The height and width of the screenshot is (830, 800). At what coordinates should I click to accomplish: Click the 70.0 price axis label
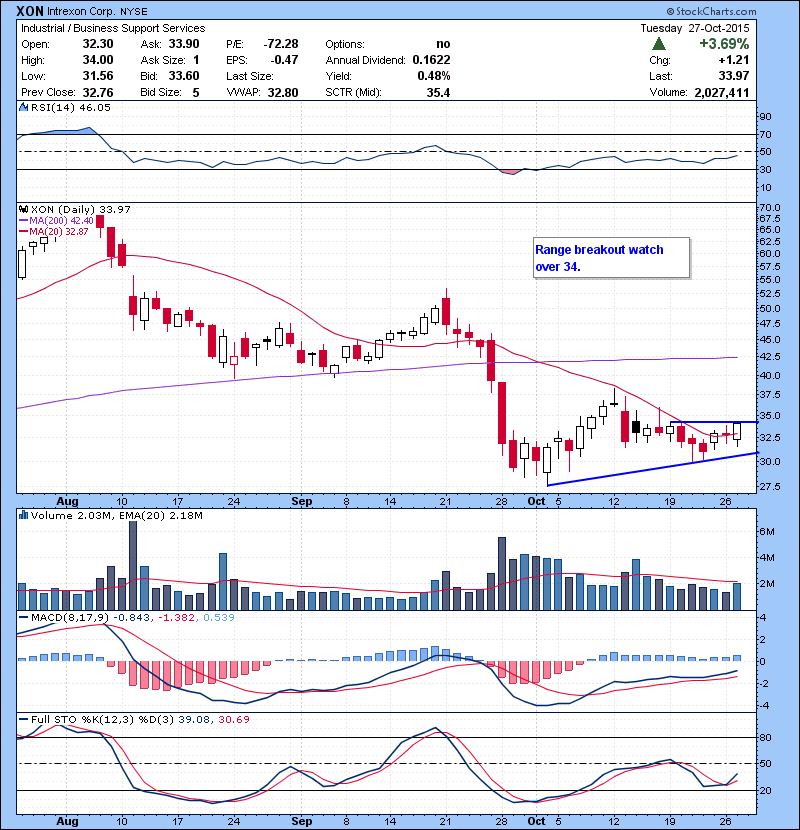tap(770, 208)
